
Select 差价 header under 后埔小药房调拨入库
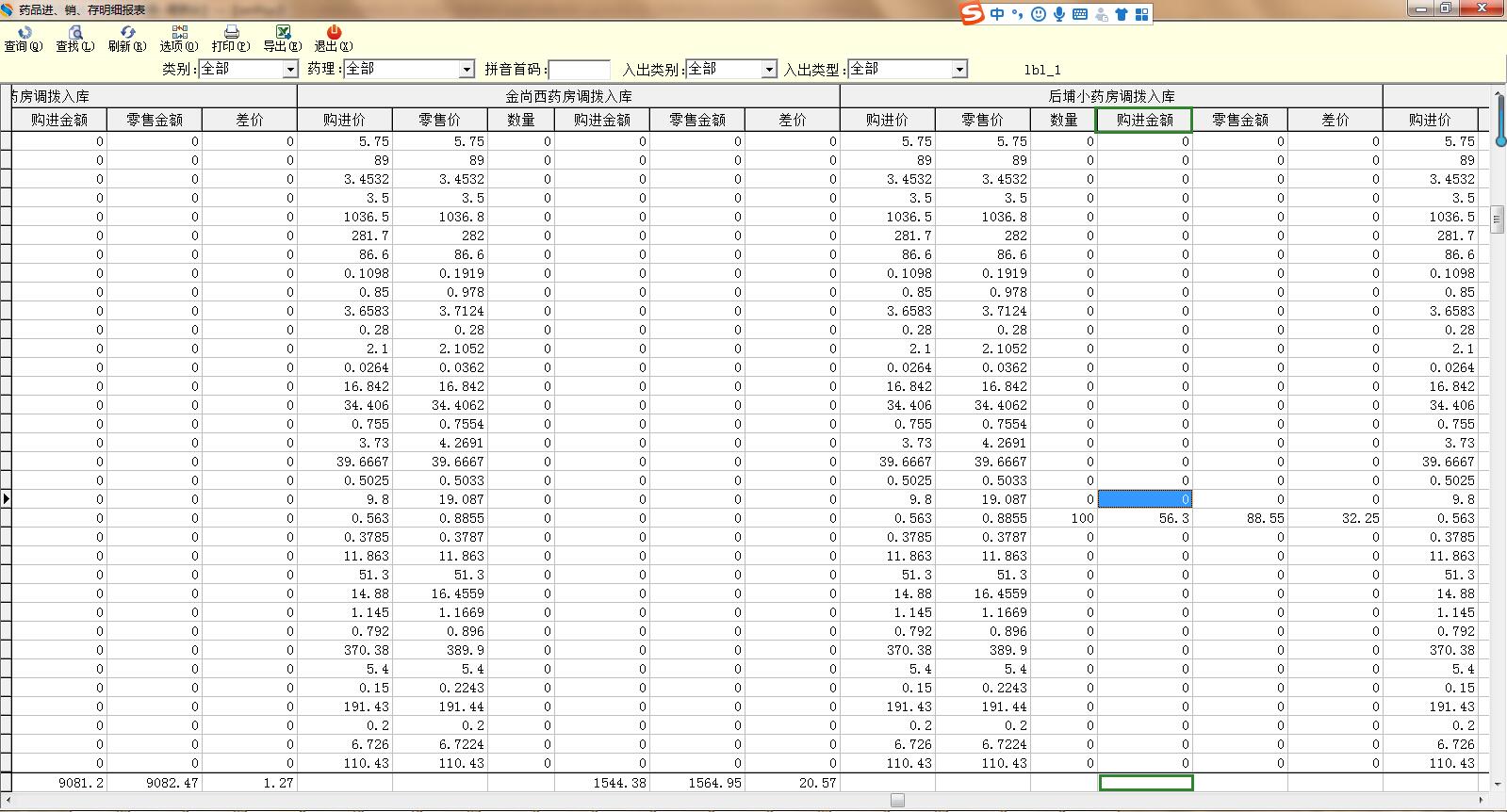[x=1335, y=120]
